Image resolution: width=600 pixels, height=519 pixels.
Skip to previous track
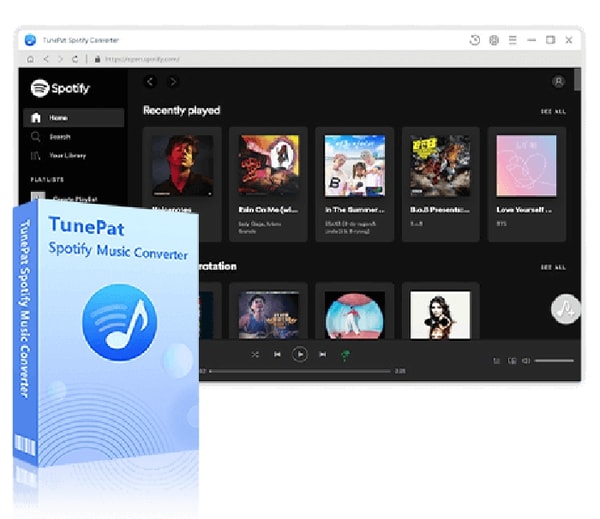coord(277,354)
